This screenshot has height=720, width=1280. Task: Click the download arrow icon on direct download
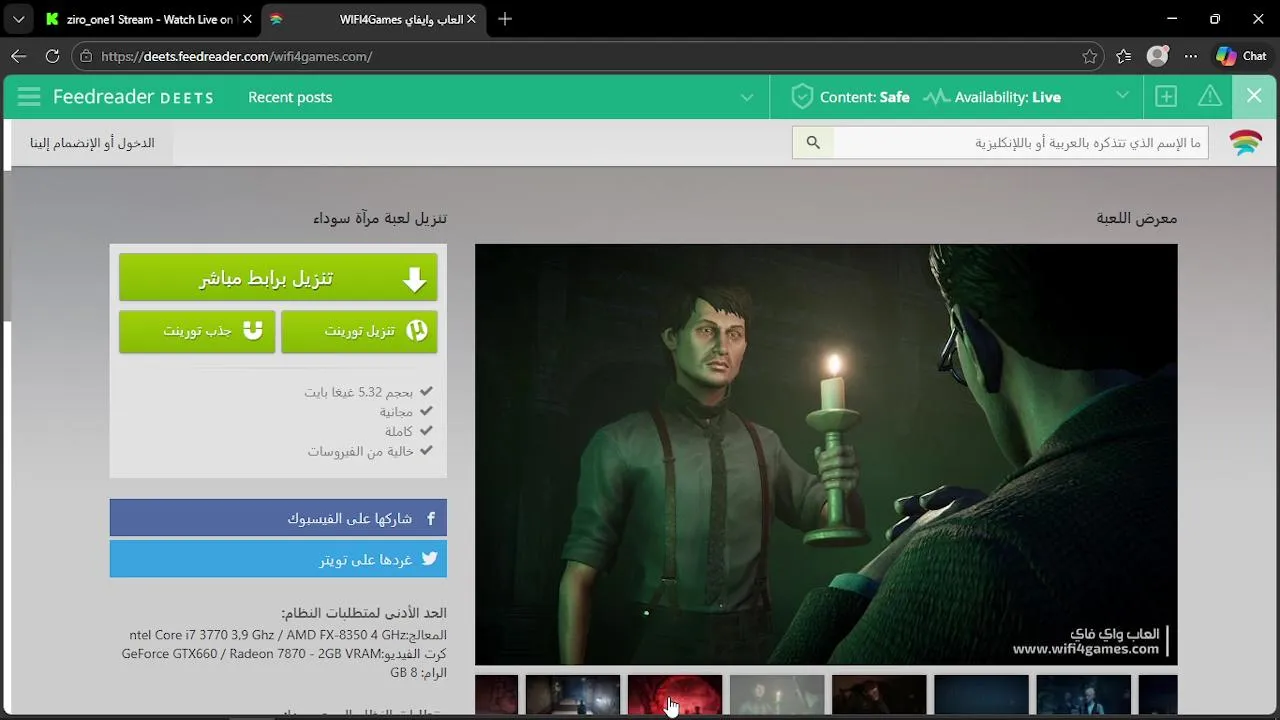coord(414,279)
